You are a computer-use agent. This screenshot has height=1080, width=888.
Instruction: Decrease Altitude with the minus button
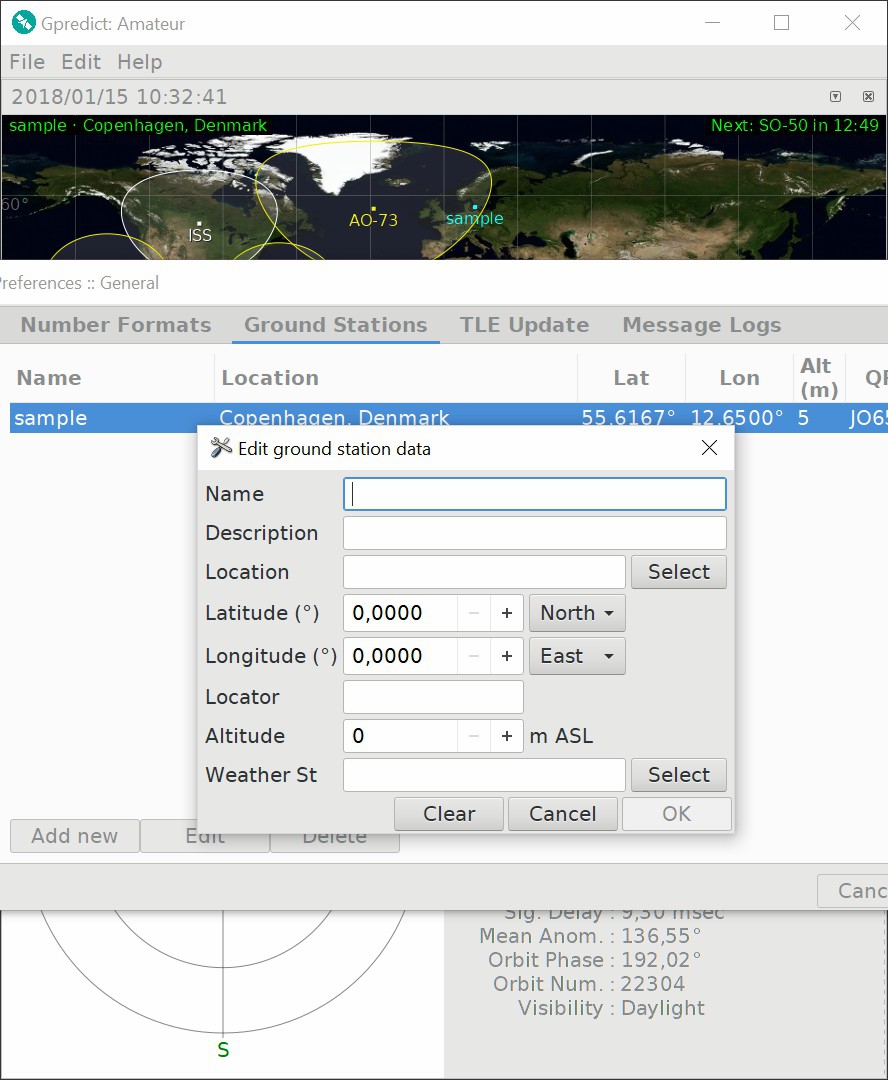coord(474,736)
